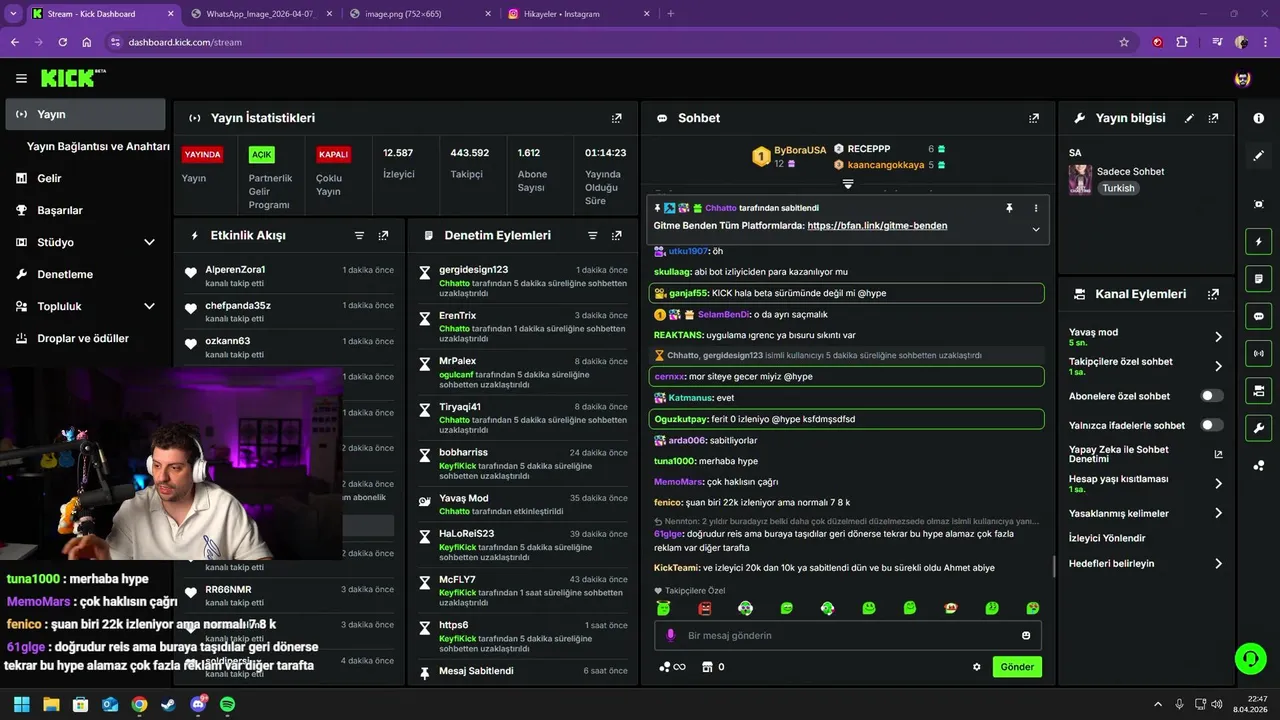Open pinned message three-dot menu

[1036, 208]
